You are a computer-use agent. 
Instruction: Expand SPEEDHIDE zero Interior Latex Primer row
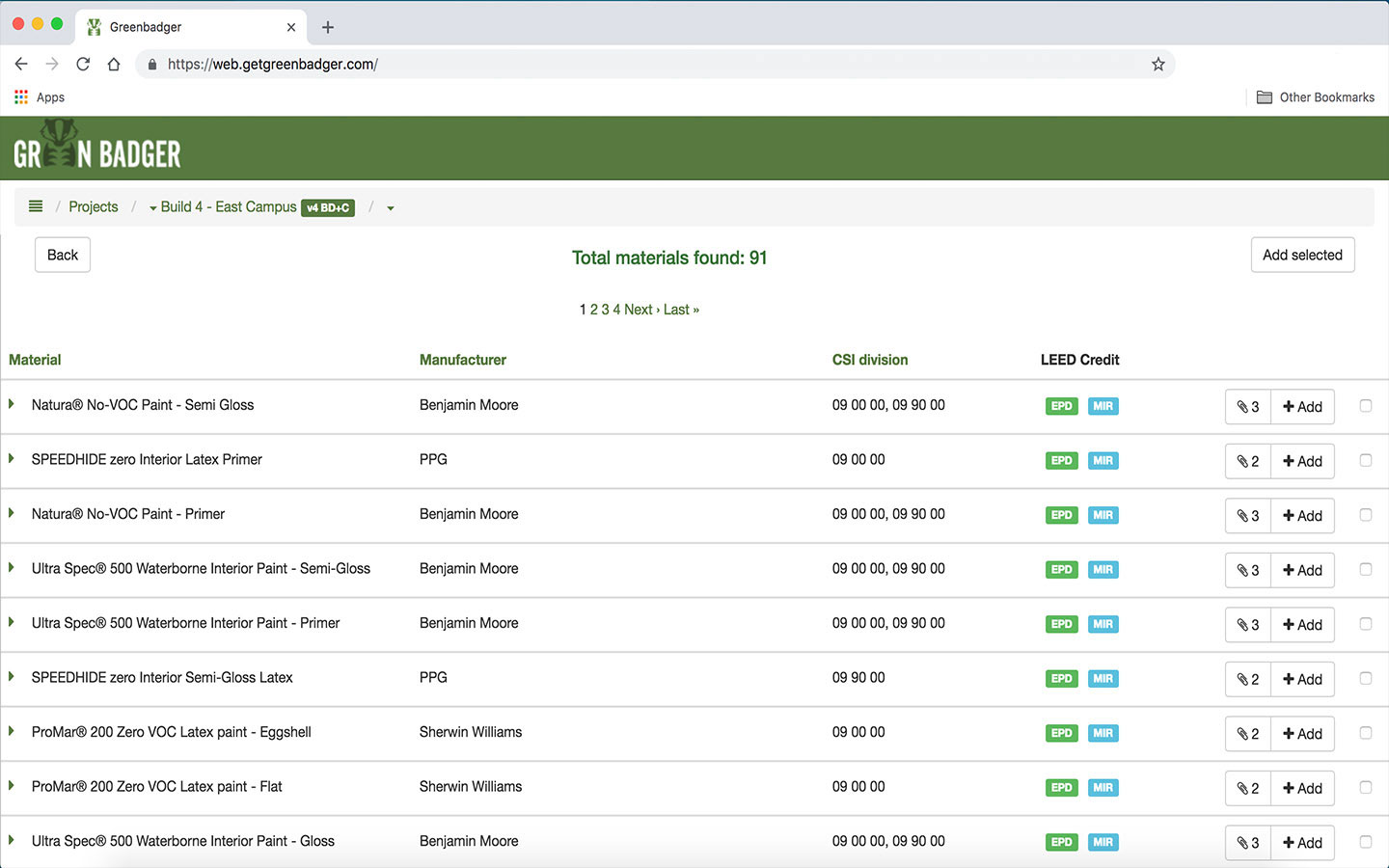(12, 458)
